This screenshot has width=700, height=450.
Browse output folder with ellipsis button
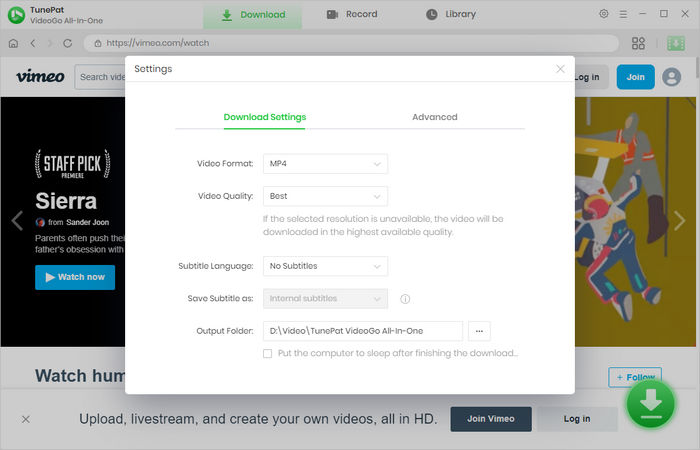coord(479,331)
